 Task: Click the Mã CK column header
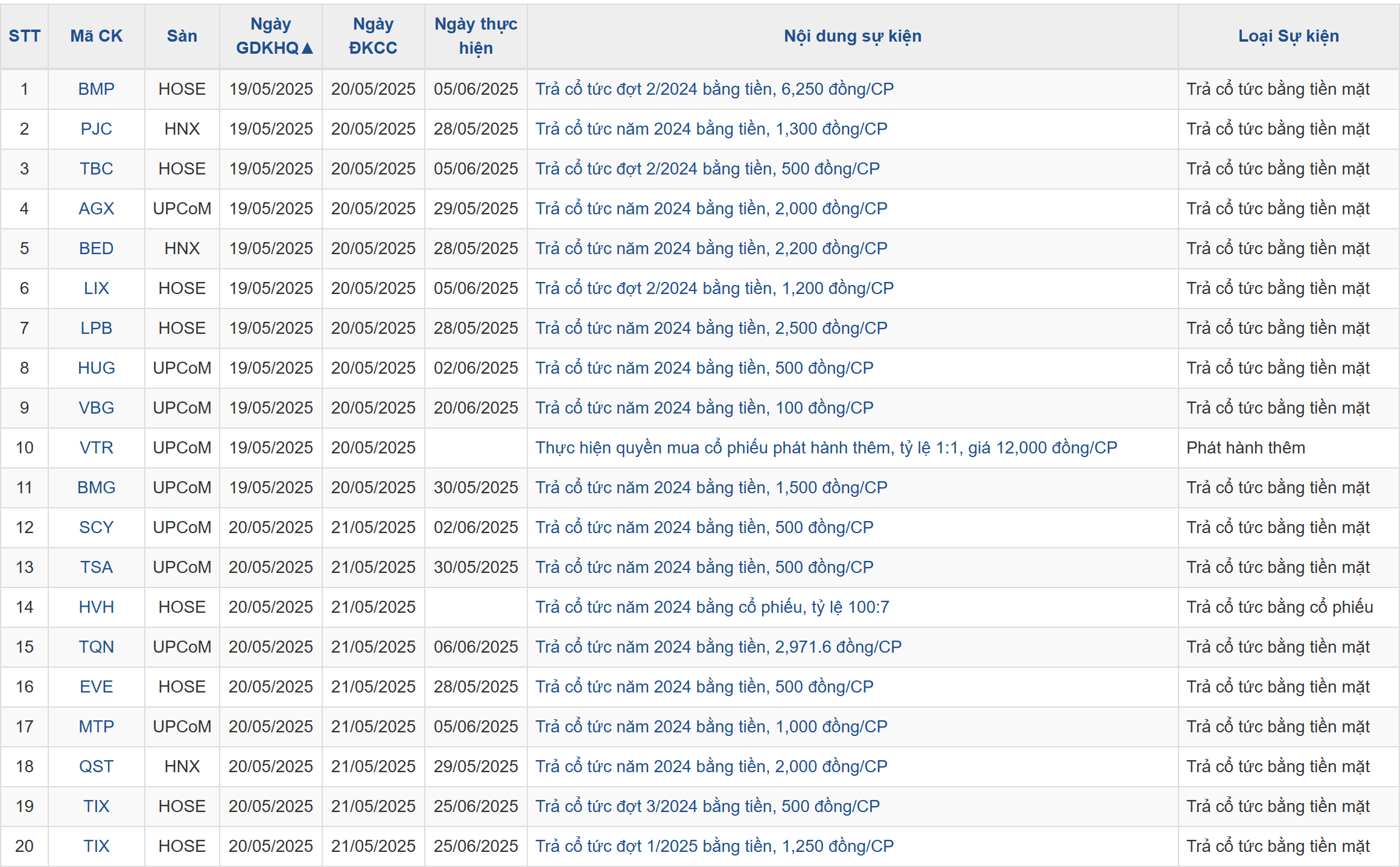(97, 36)
